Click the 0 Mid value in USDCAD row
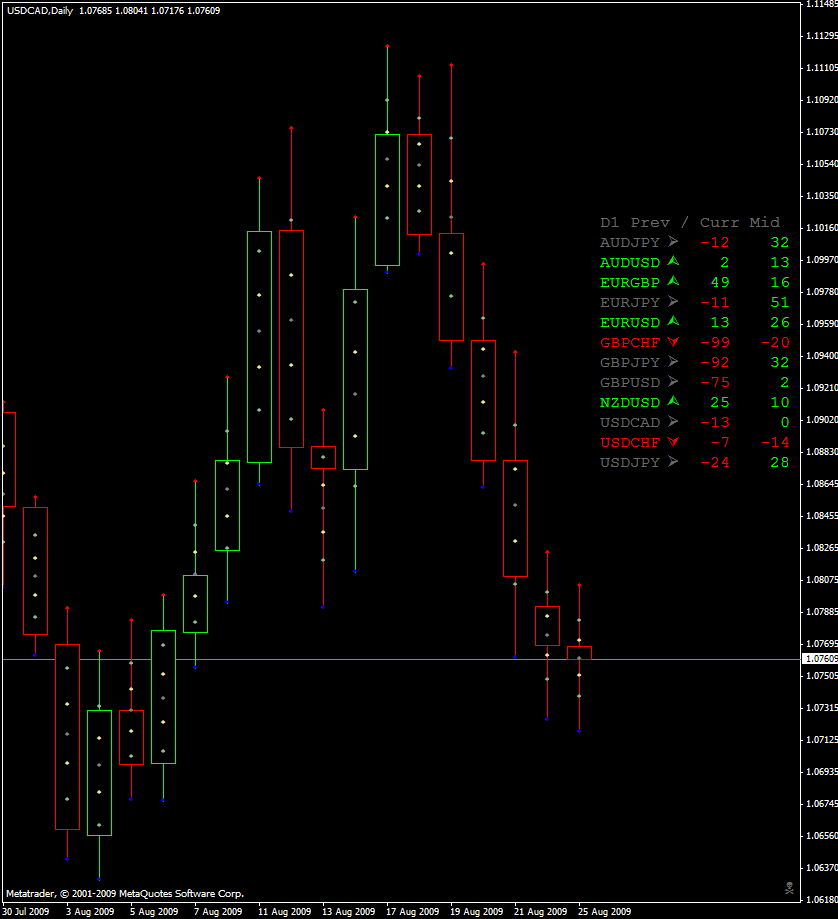This screenshot has width=838, height=919. point(785,423)
